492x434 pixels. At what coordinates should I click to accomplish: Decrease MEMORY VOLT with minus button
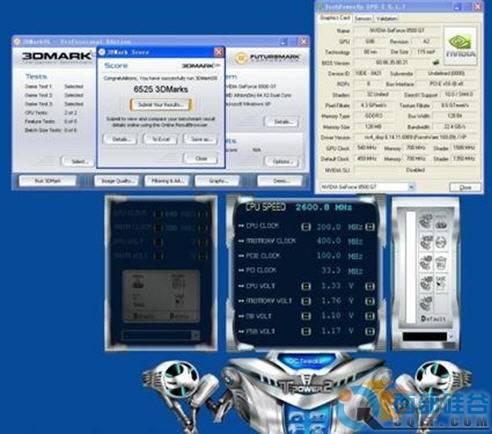(306, 301)
